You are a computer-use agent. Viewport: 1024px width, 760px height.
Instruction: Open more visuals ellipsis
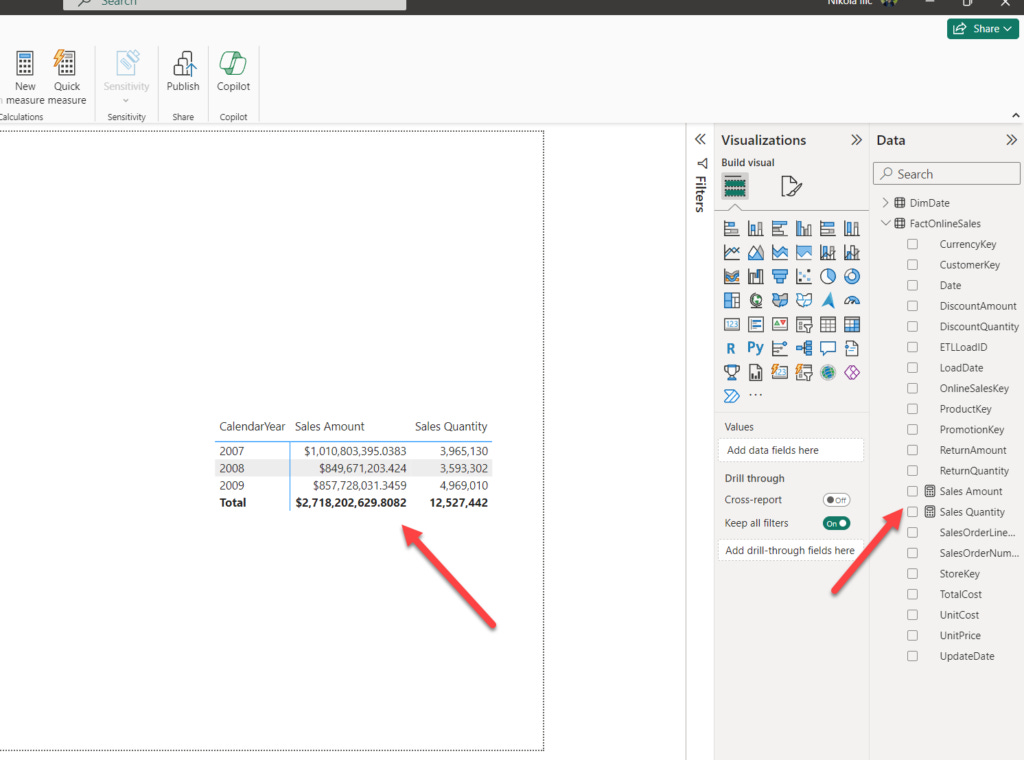point(756,395)
